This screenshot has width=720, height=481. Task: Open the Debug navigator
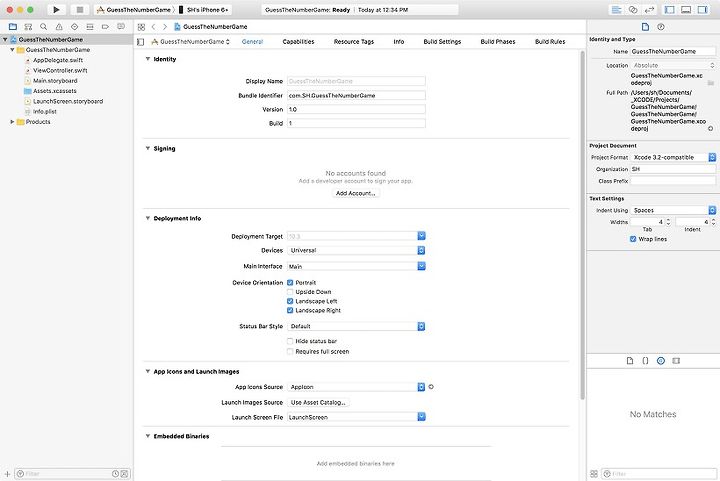coord(90,27)
